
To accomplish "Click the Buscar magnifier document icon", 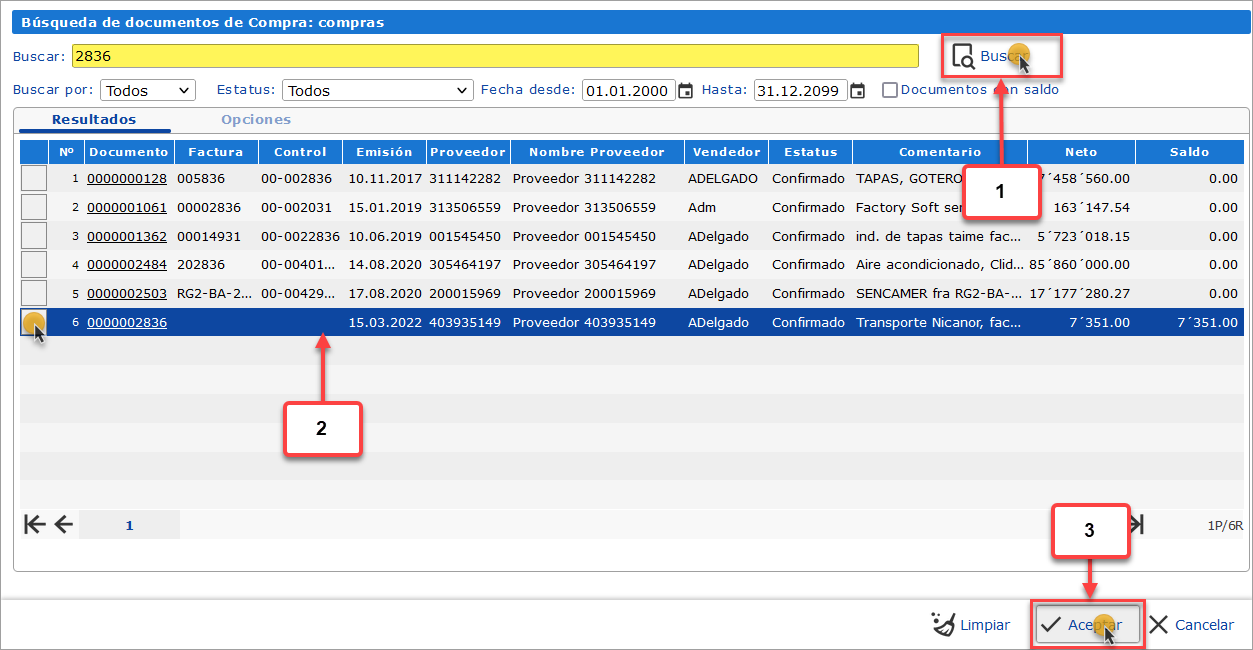I will pyautogui.click(x=963, y=56).
